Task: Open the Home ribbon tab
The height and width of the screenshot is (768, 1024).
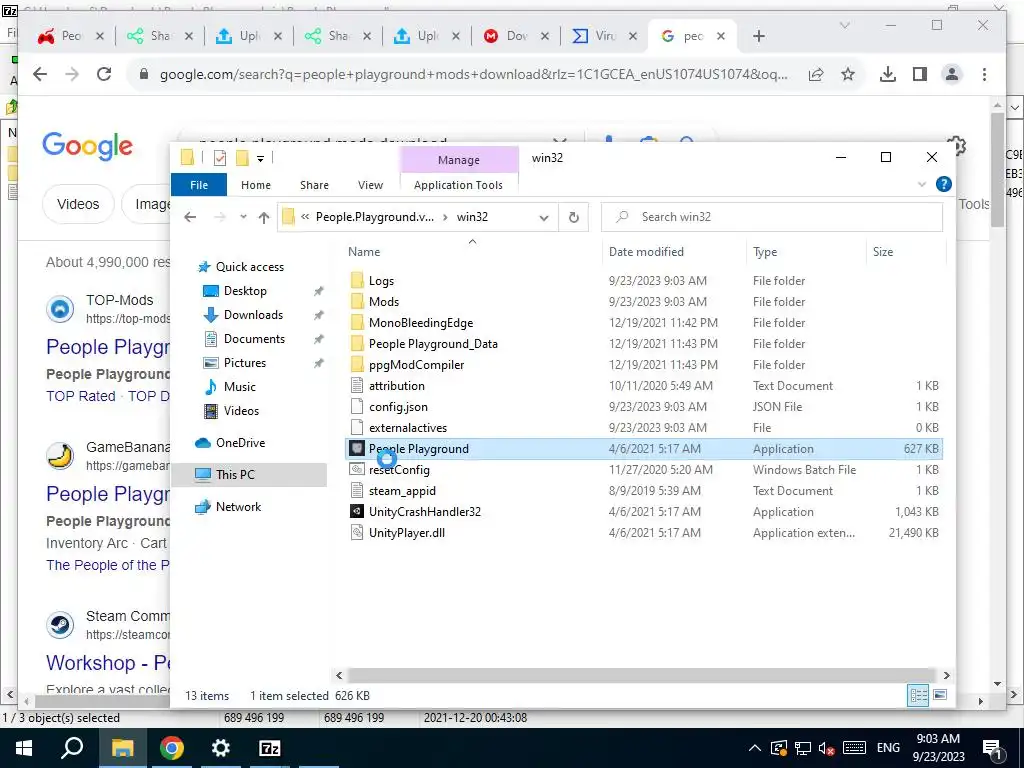Action: (x=255, y=185)
